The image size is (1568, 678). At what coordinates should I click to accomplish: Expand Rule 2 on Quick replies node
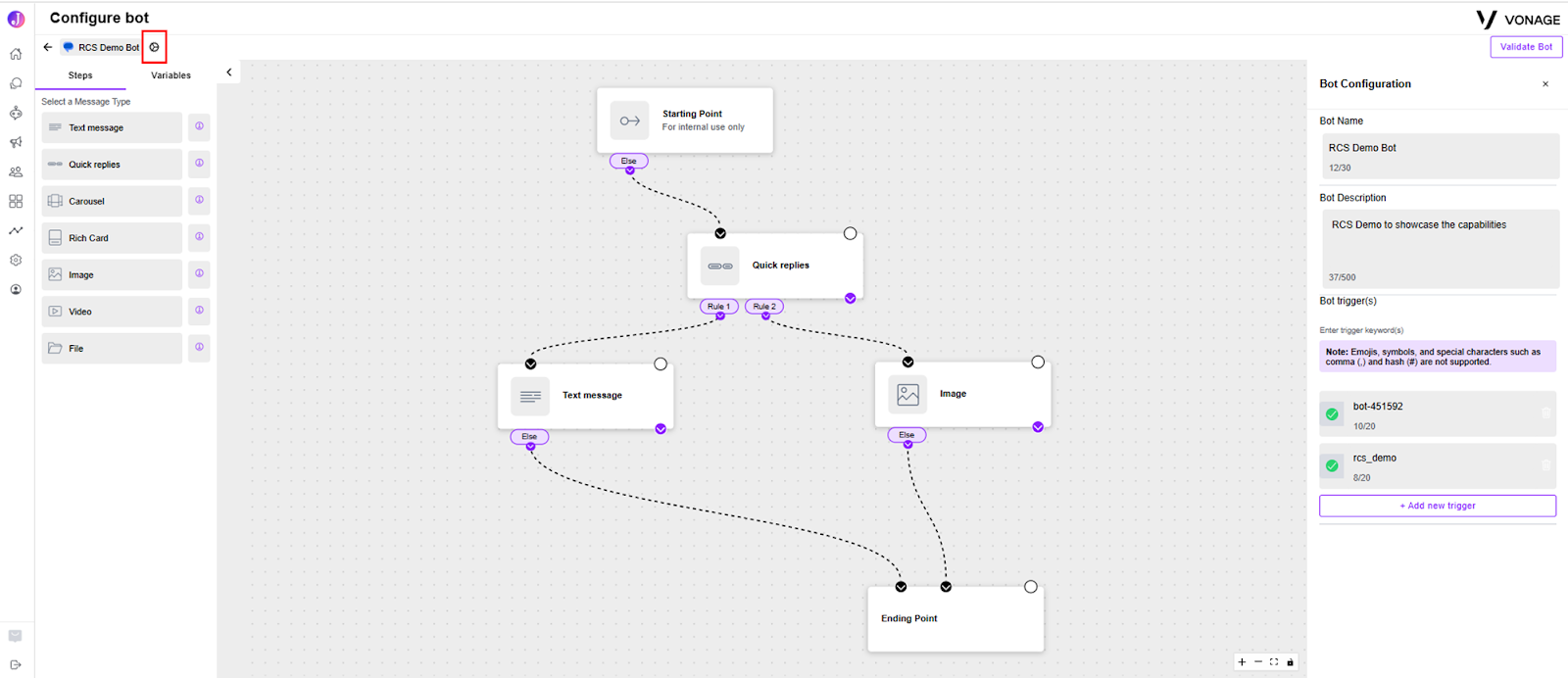[x=764, y=307]
